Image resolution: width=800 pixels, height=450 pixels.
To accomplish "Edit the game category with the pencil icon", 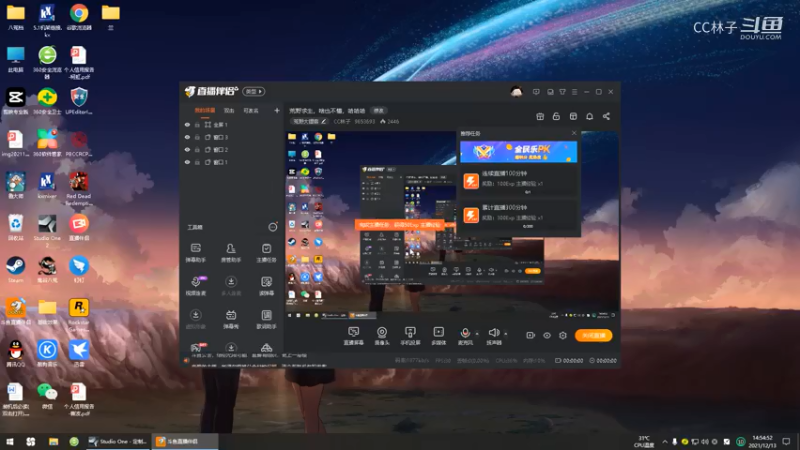I will [x=323, y=121].
